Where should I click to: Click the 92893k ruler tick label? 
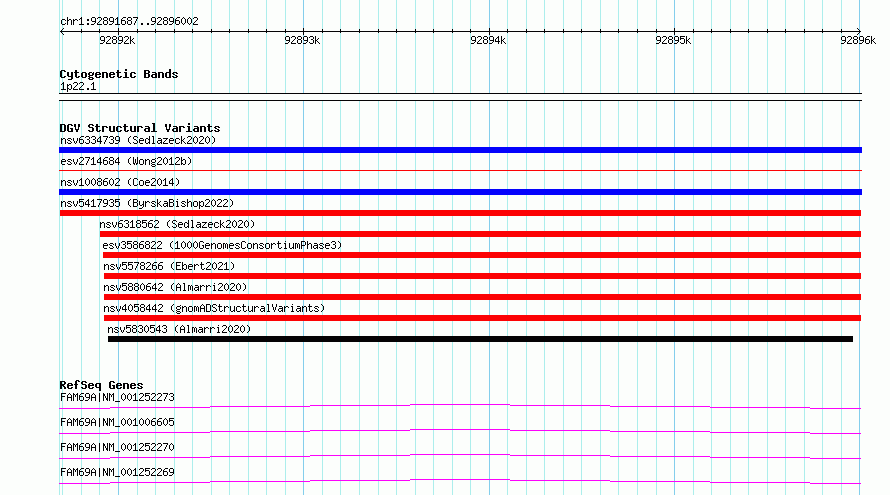pos(302,40)
